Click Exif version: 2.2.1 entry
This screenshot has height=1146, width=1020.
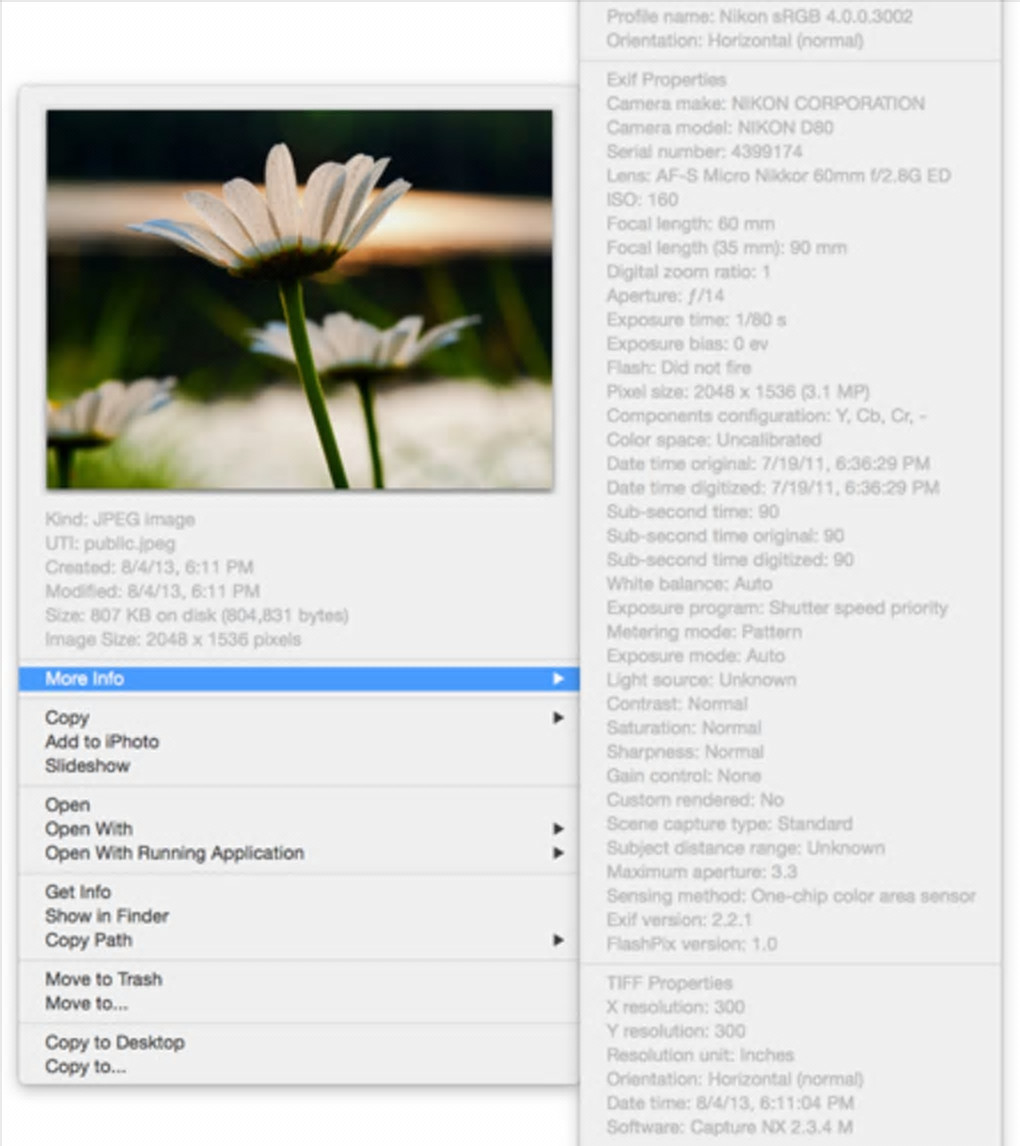point(679,919)
